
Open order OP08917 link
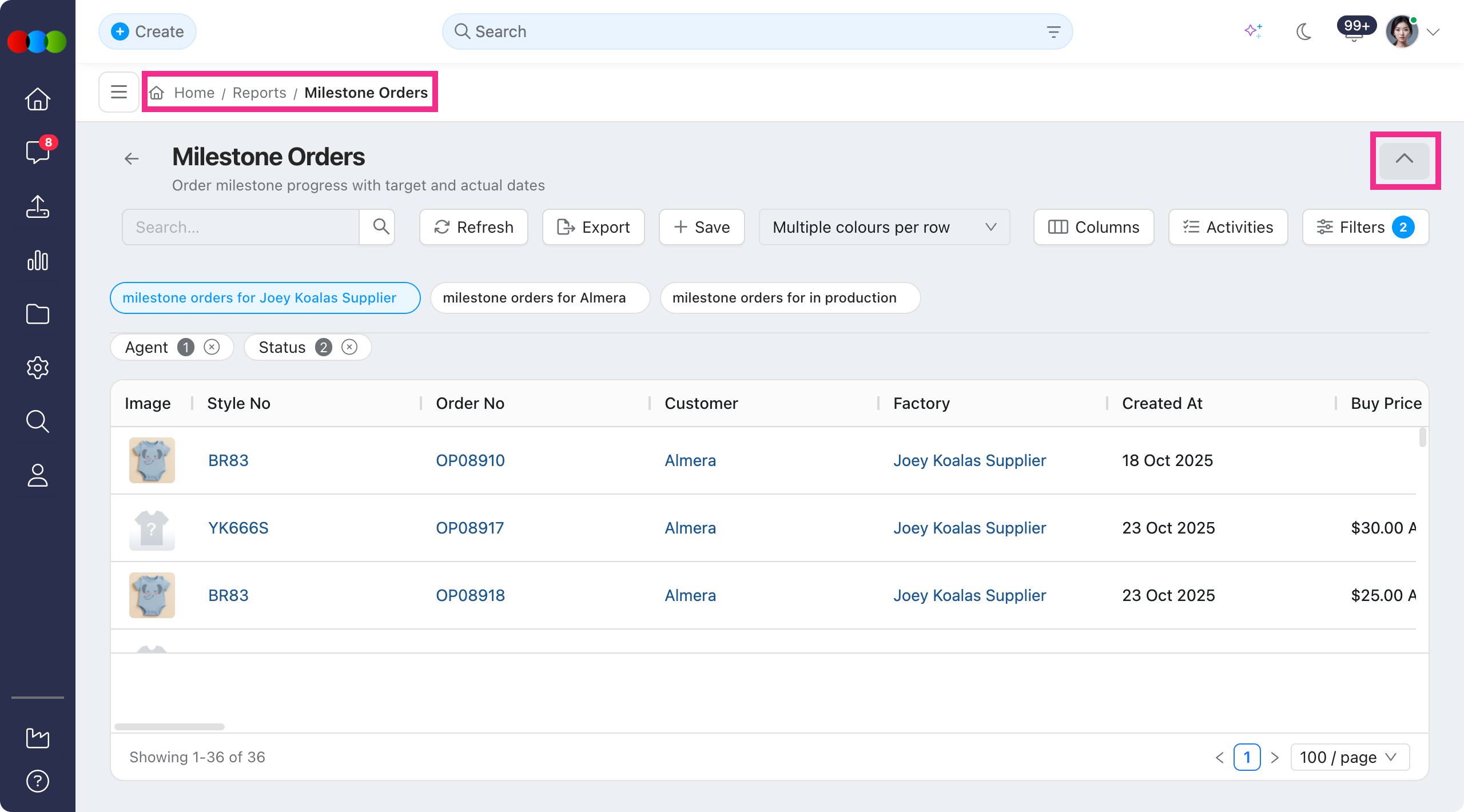(x=470, y=528)
